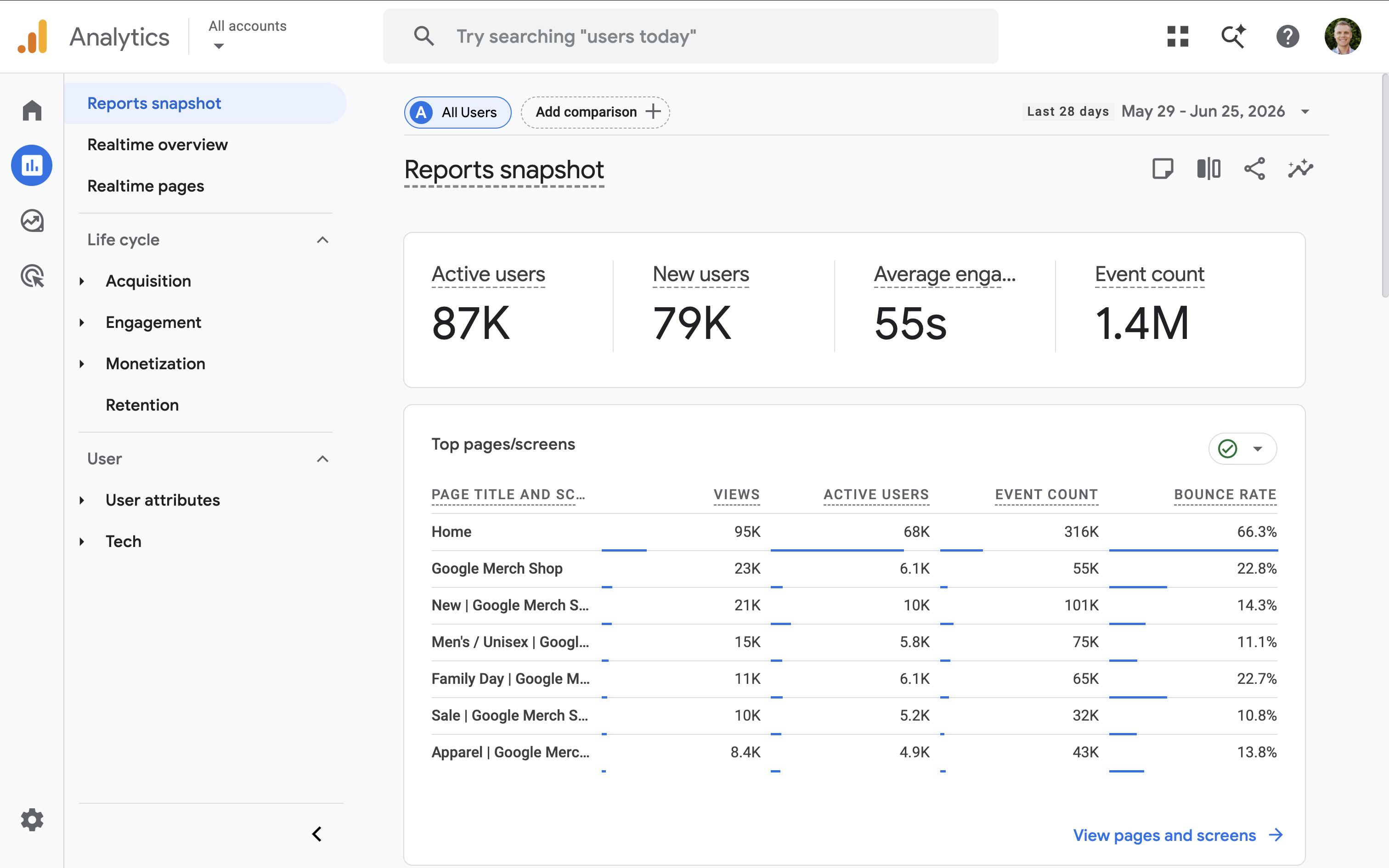Open the apps grid icon
Viewport: 1389px width, 868px height.
click(1178, 37)
